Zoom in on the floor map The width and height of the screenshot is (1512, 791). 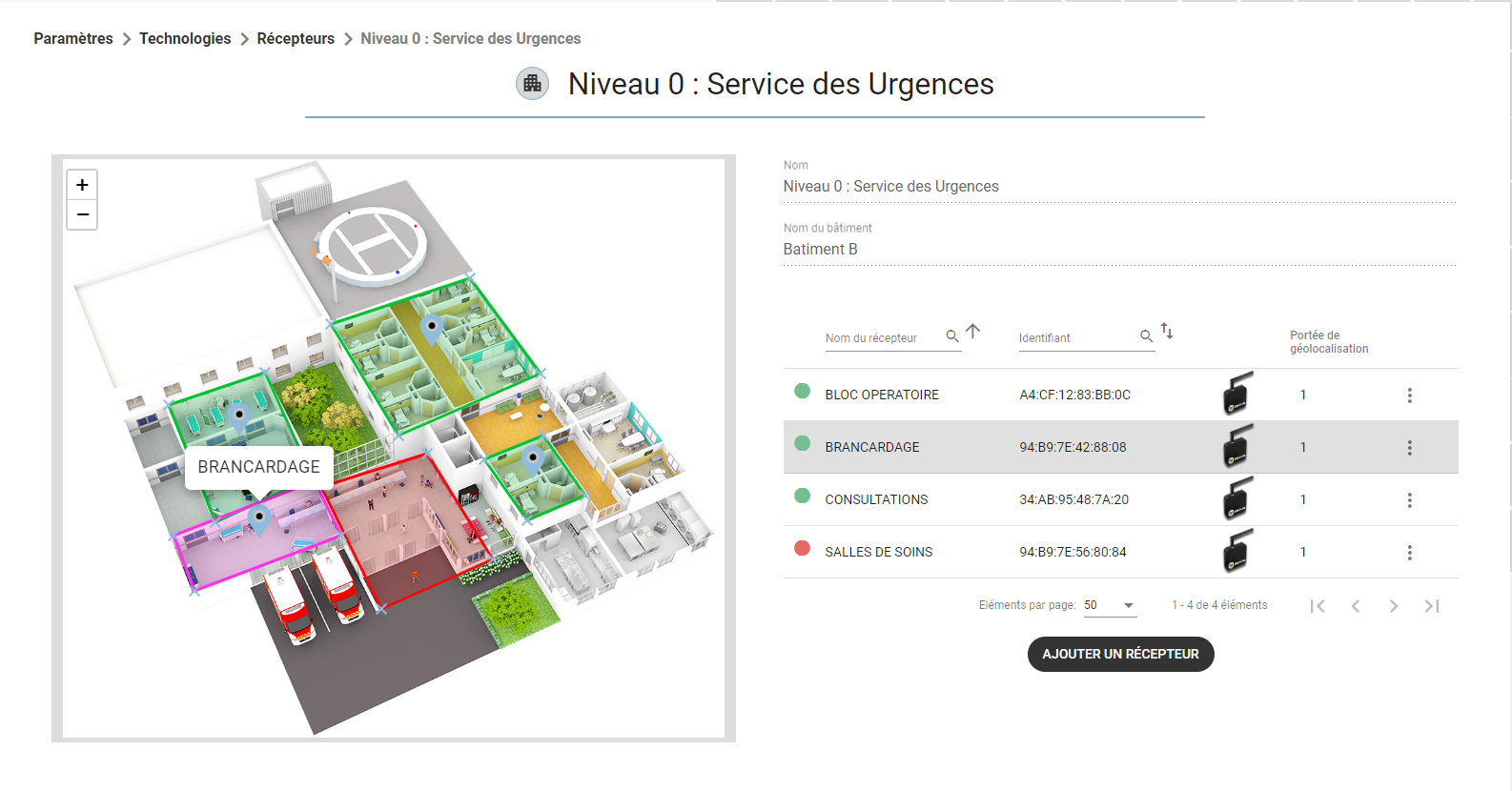coord(82,185)
